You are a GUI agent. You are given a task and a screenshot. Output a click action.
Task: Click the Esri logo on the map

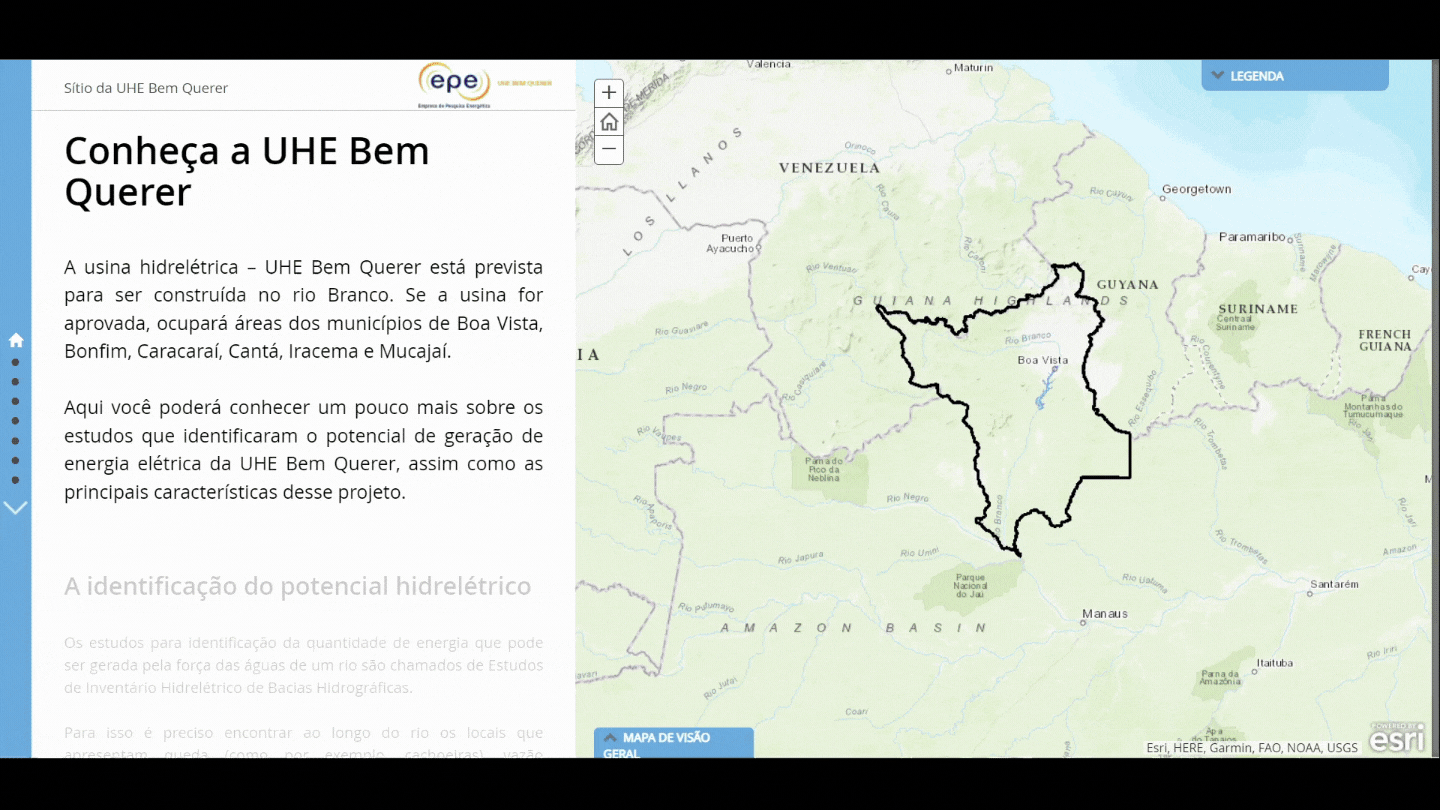point(1396,738)
